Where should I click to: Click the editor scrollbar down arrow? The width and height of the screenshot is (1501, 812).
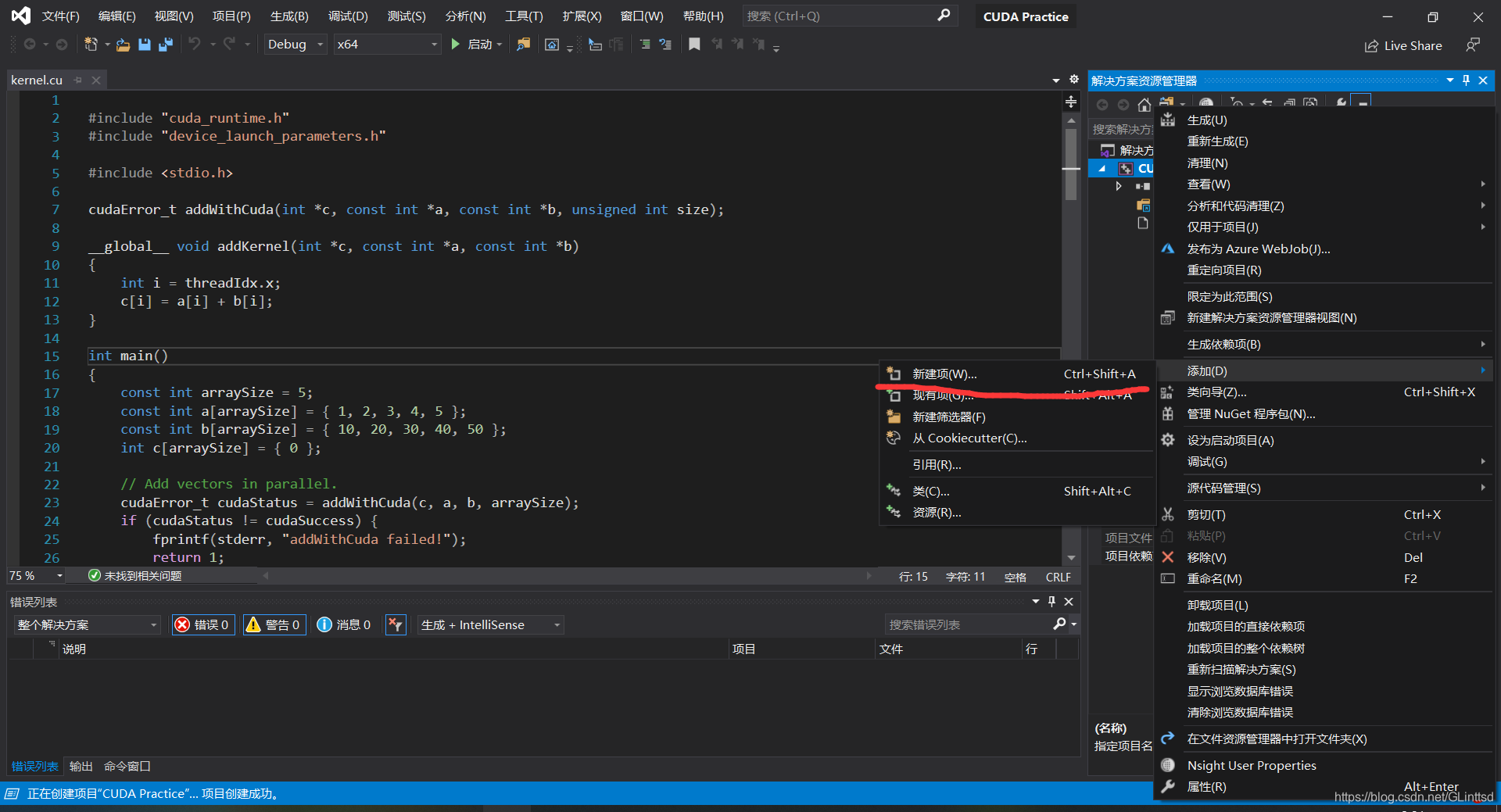click(1071, 557)
